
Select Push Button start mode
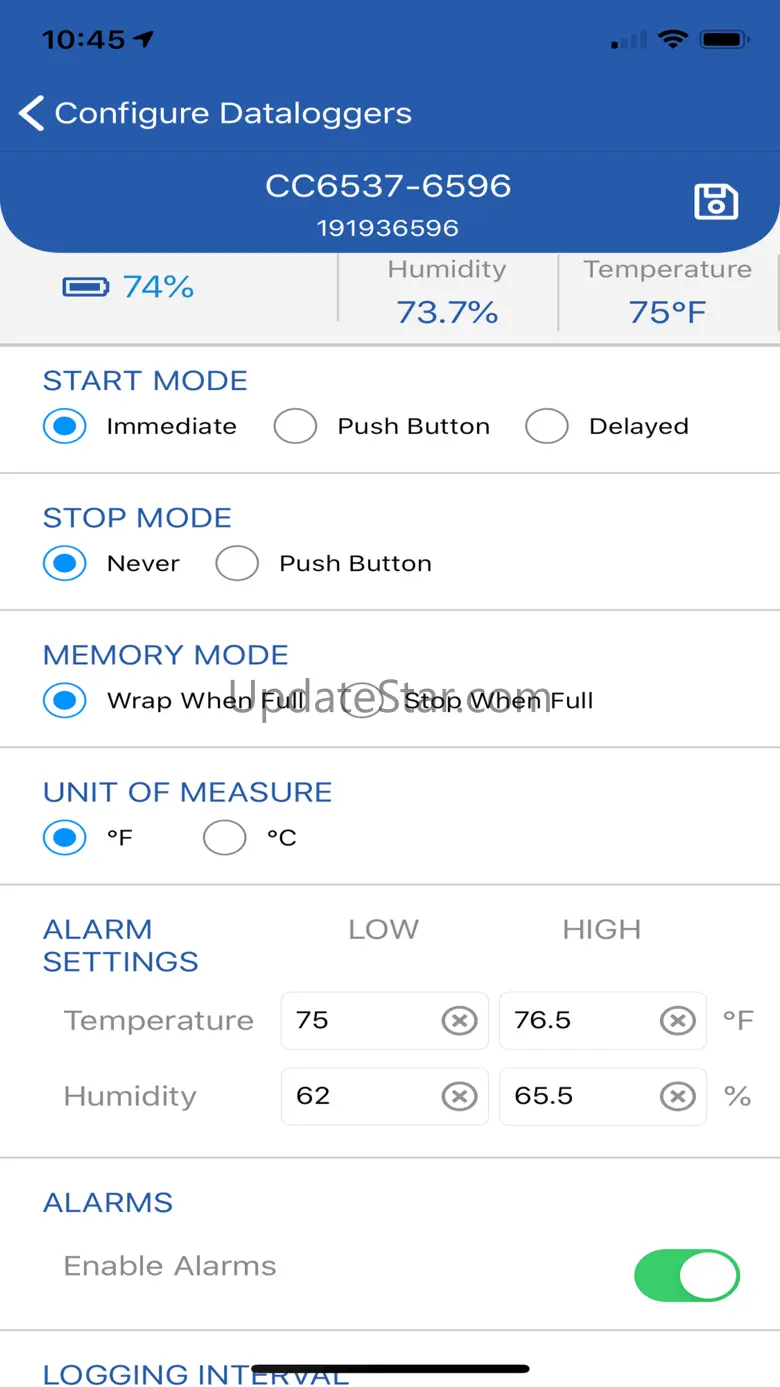[x=296, y=427]
